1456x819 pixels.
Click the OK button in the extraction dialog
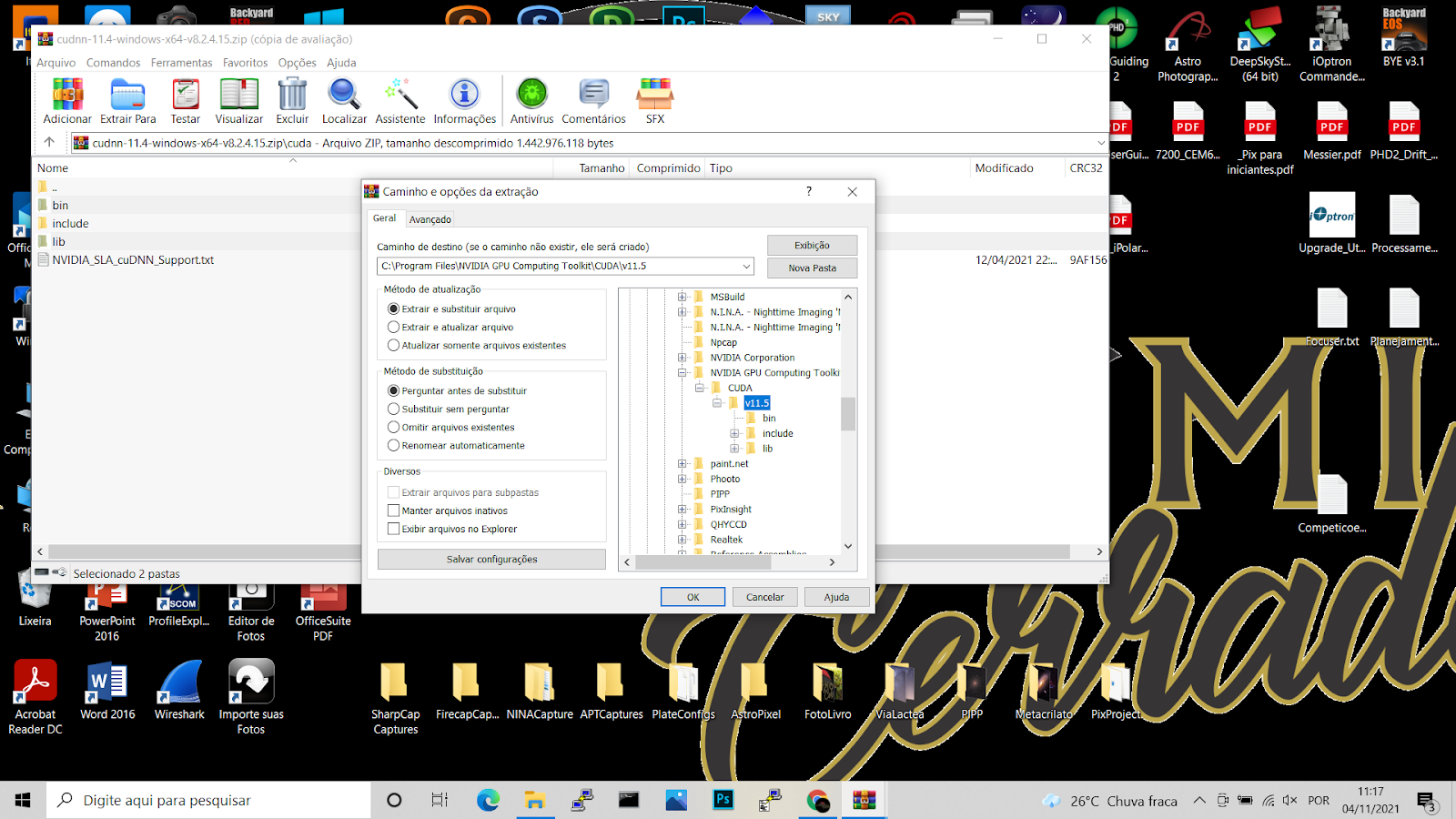coord(693,597)
